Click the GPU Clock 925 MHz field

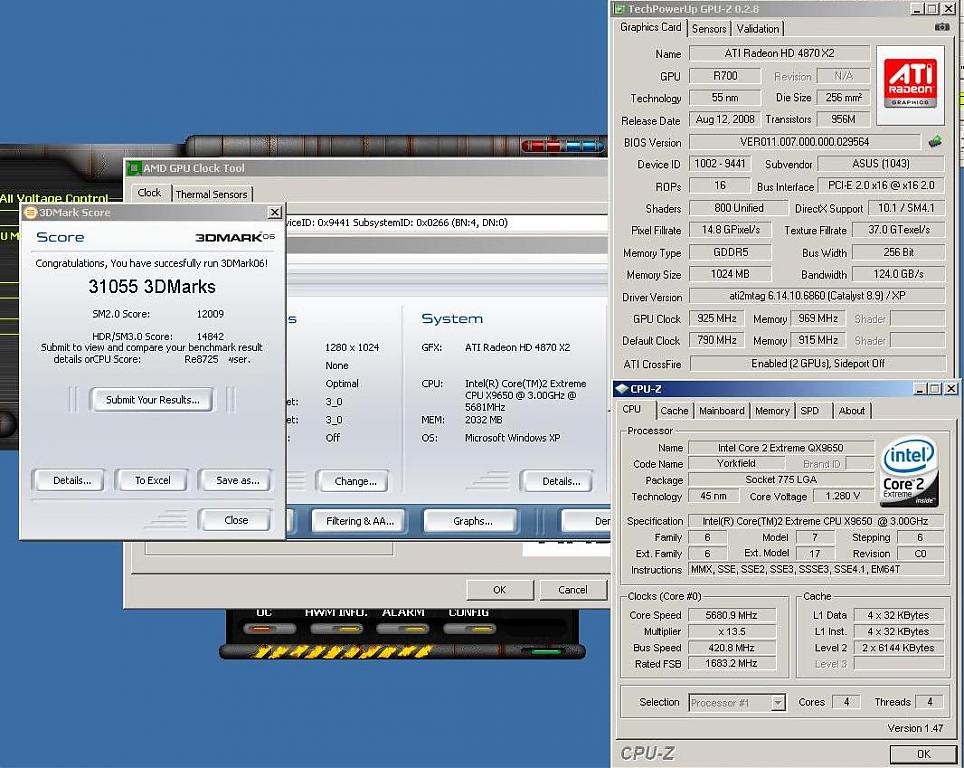(x=716, y=319)
